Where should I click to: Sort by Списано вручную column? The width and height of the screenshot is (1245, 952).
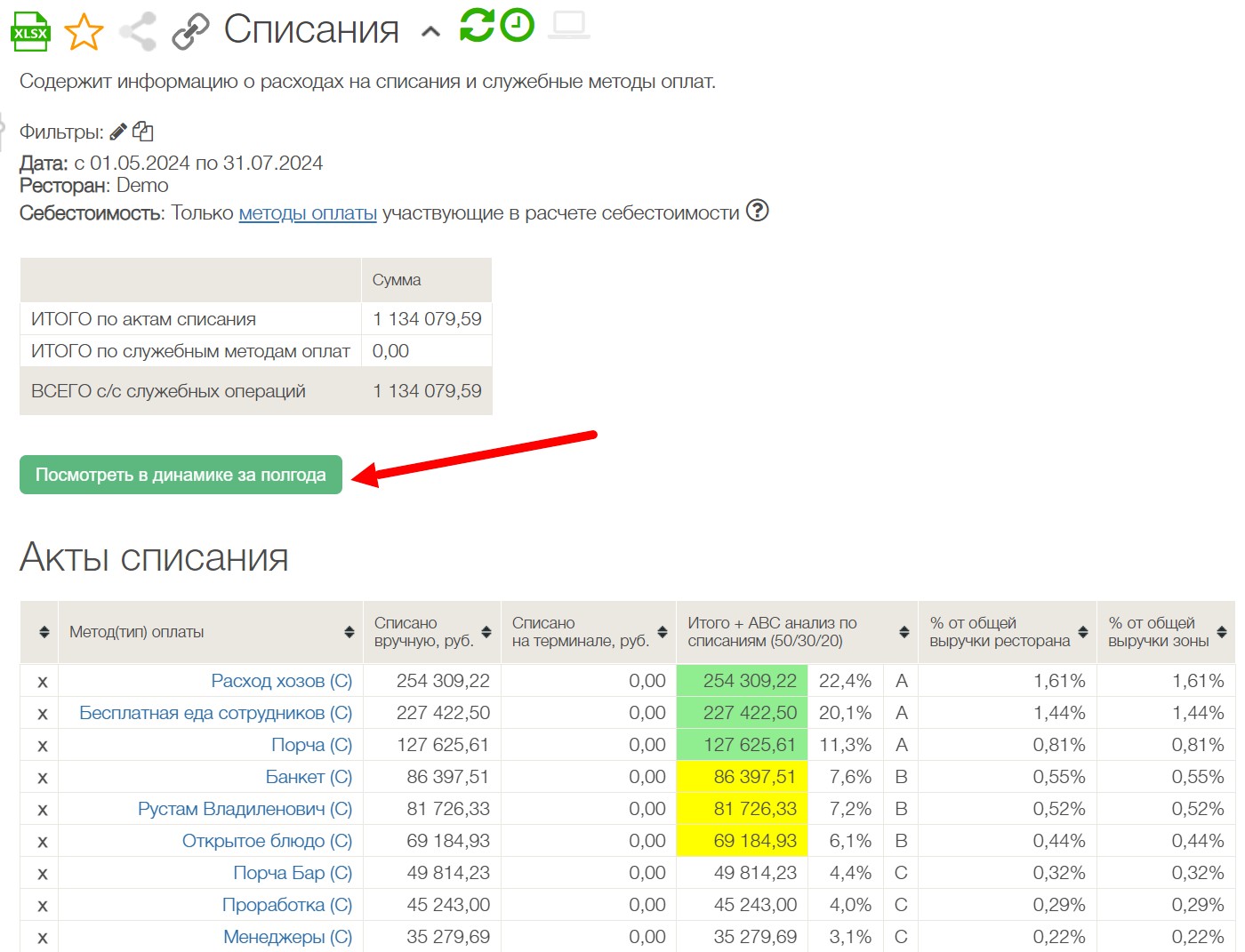pos(486,632)
